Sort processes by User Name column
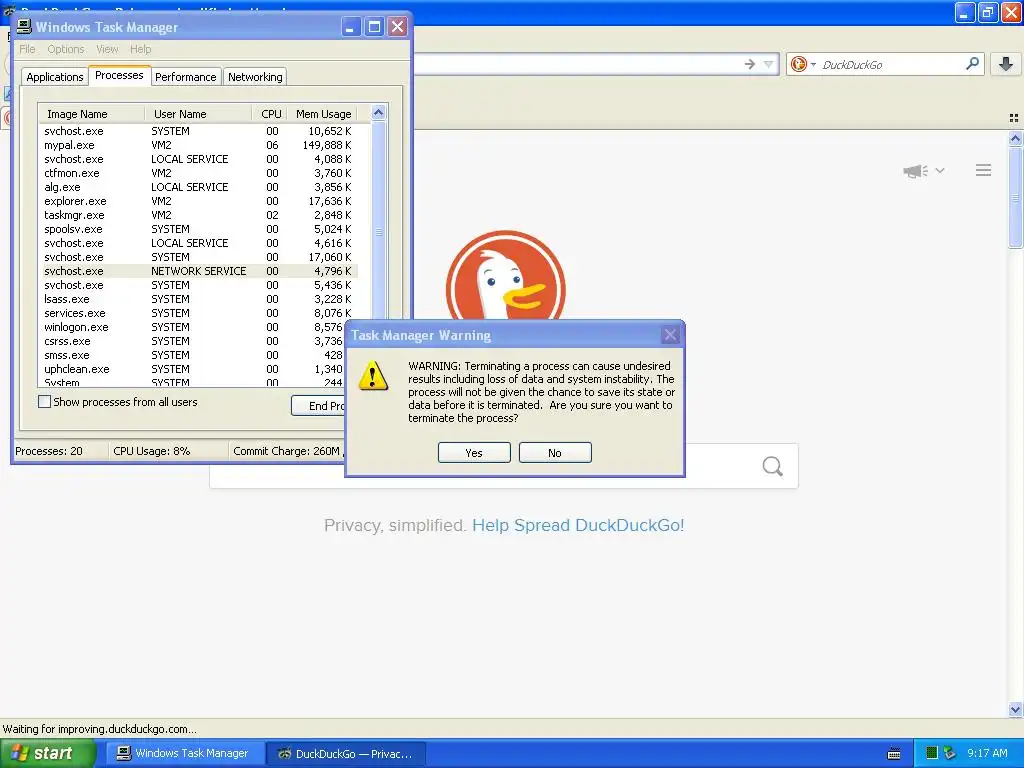Screen dimensions: 1024x768 198,114
